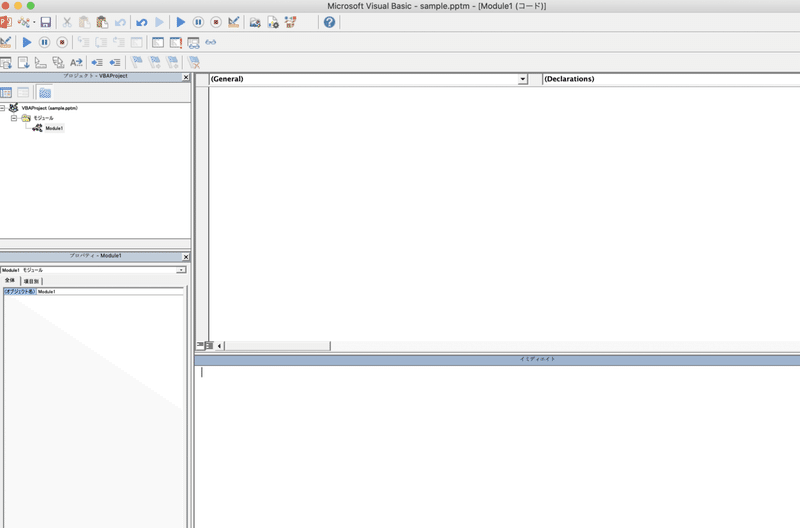The height and width of the screenshot is (528, 800).
Task: Click inside the イミディエイト window input area
Action: [497, 446]
